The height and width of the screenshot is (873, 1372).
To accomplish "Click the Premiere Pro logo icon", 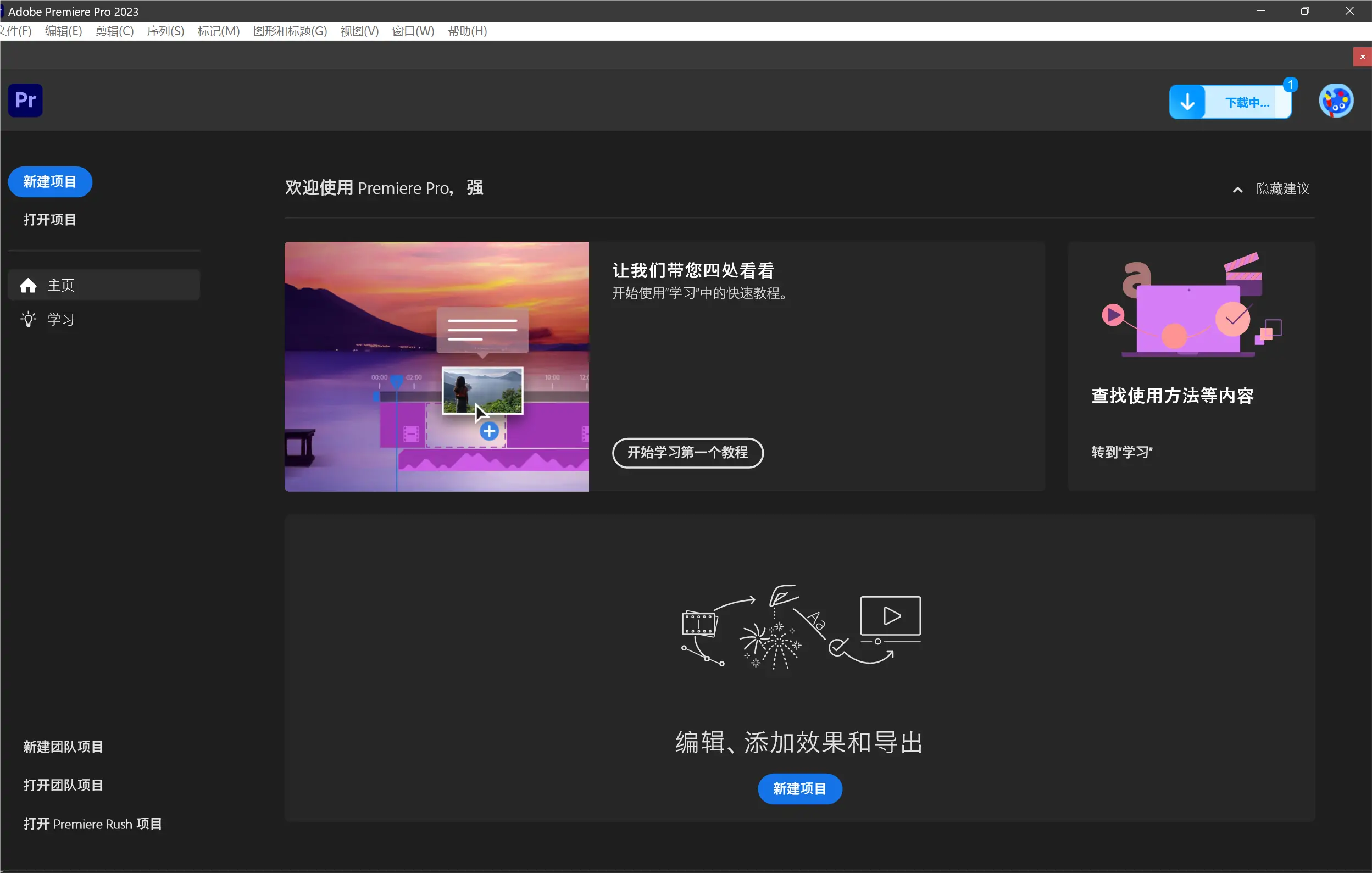I will click(x=25, y=101).
